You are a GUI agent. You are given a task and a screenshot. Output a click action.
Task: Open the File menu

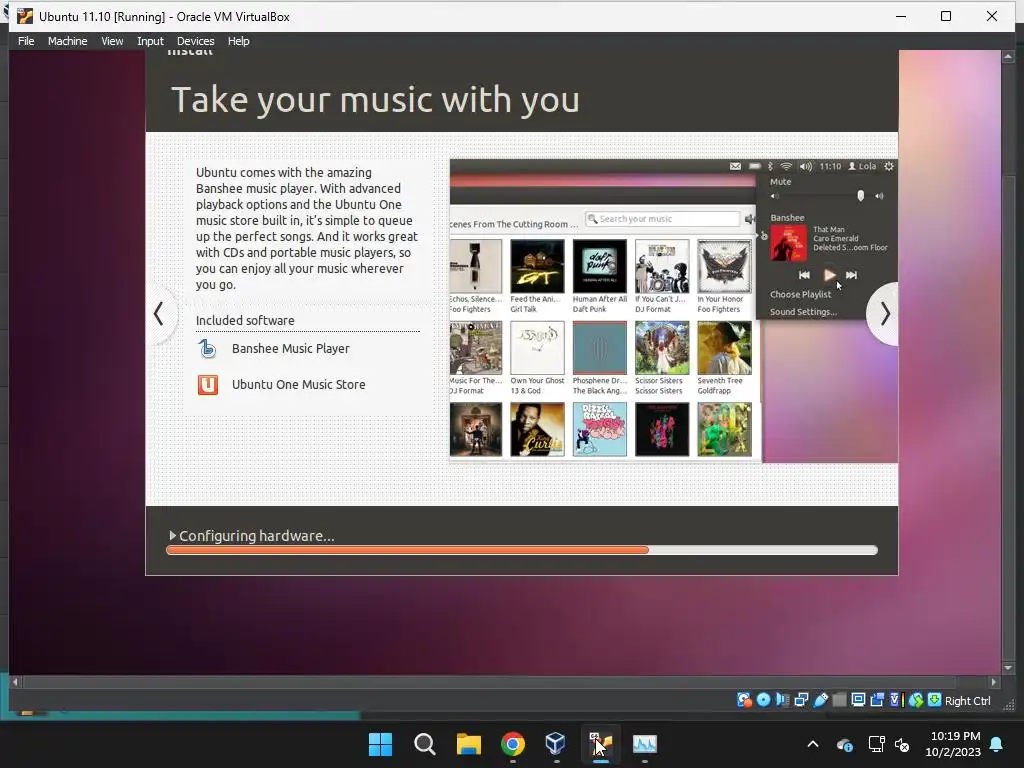point(26,41)
